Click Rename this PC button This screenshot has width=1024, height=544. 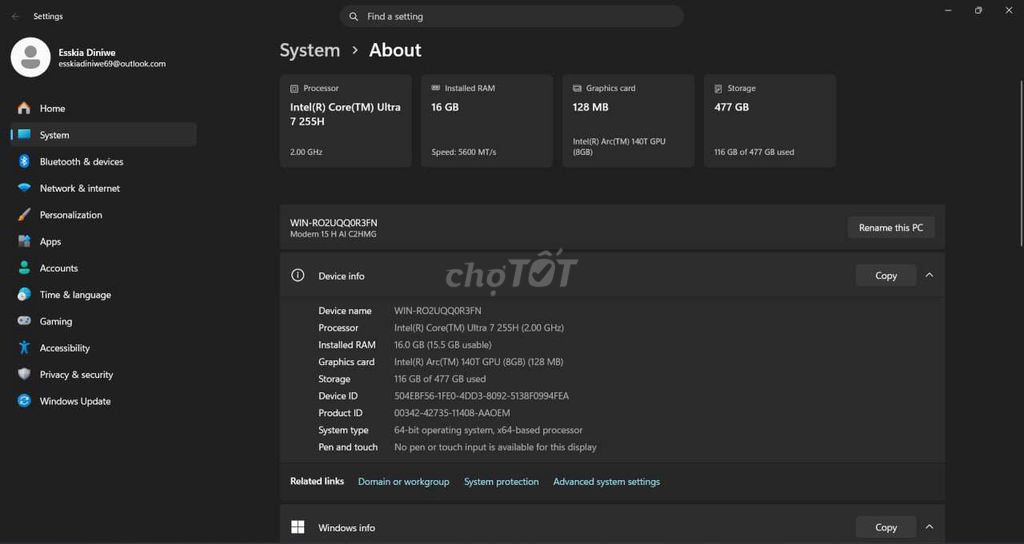tap(891, 227)
